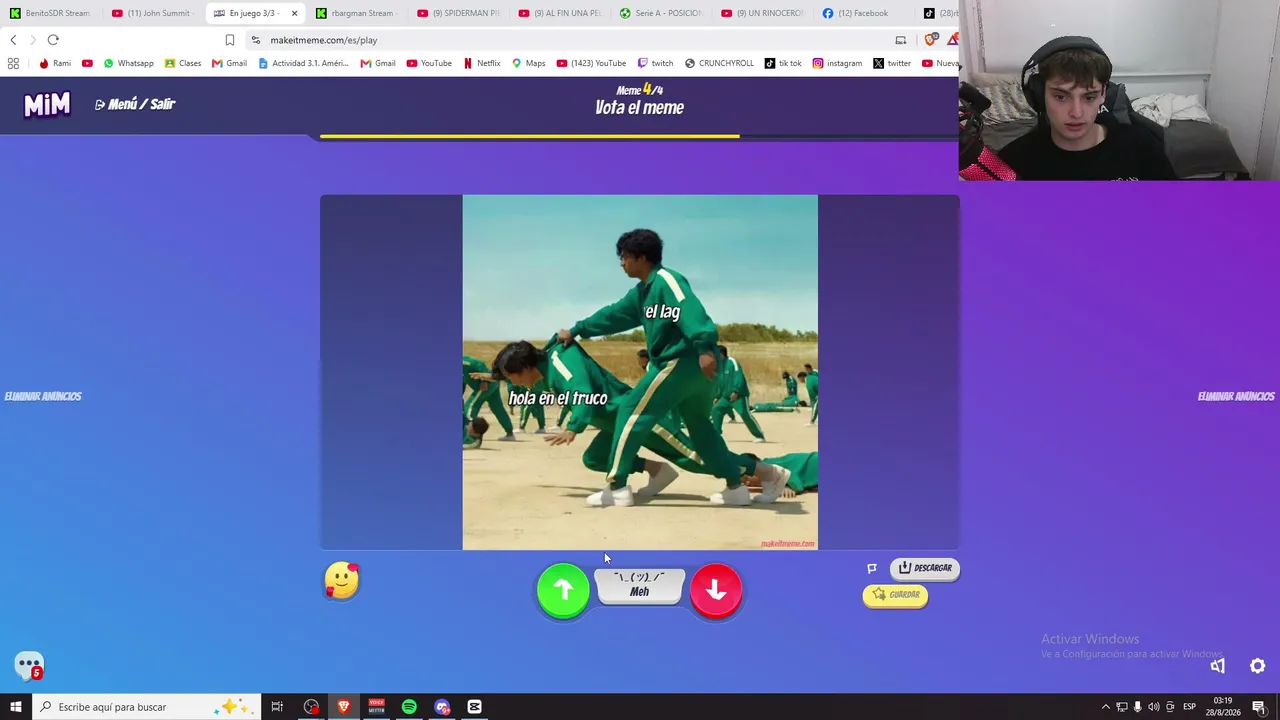This screenshot has height=720, width=1280.
Task: Open the chat bubble with 5 notifications
Action: [x=29, y=665]
